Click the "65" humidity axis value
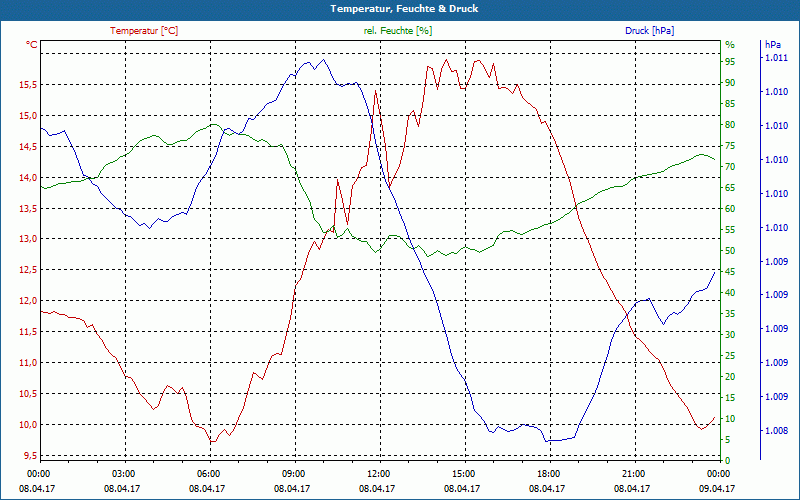This screenshot has width=800, height=500. pos(730,188)
